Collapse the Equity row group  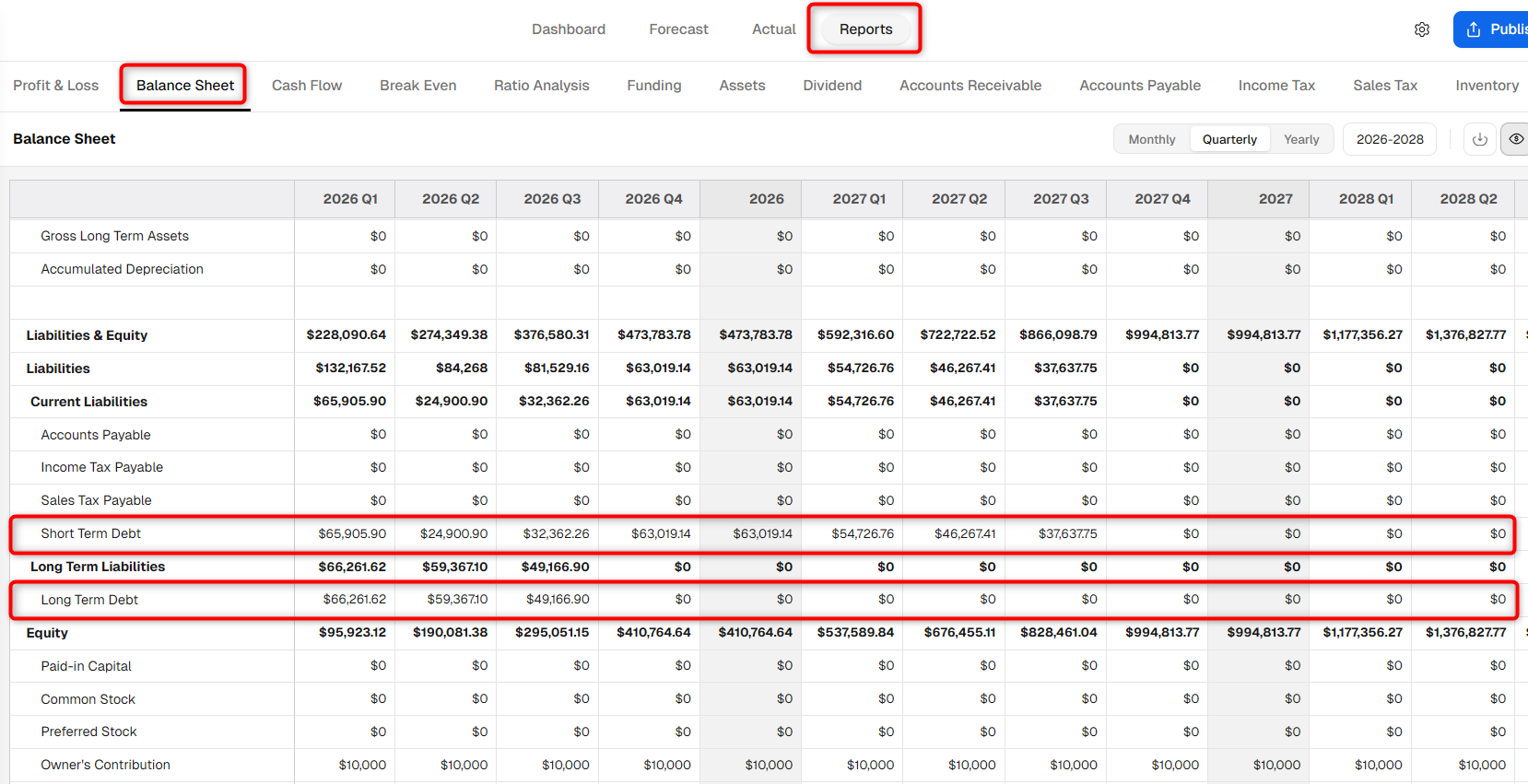(x=47, y=633)
